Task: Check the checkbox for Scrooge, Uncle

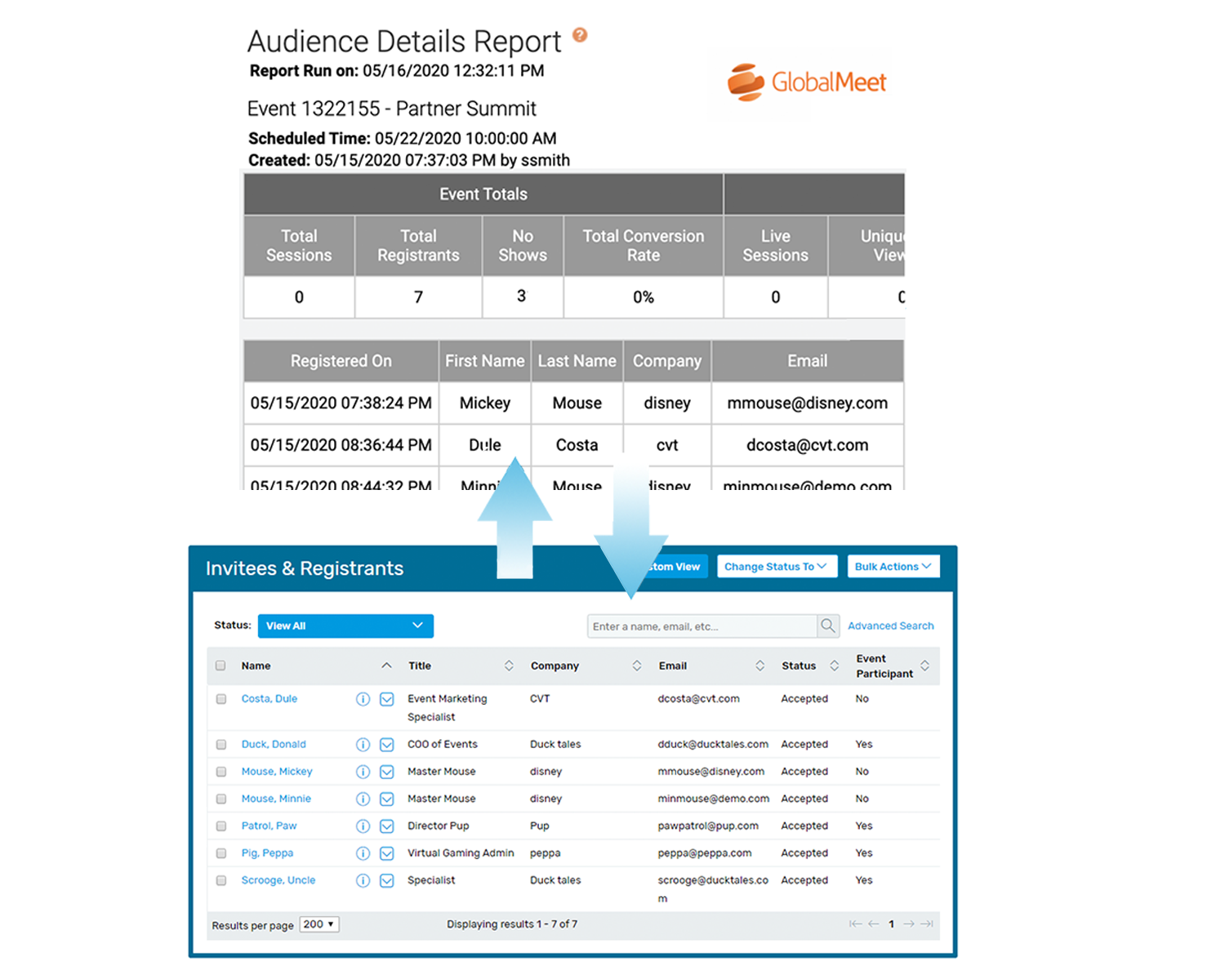Action: click(220, 880)
